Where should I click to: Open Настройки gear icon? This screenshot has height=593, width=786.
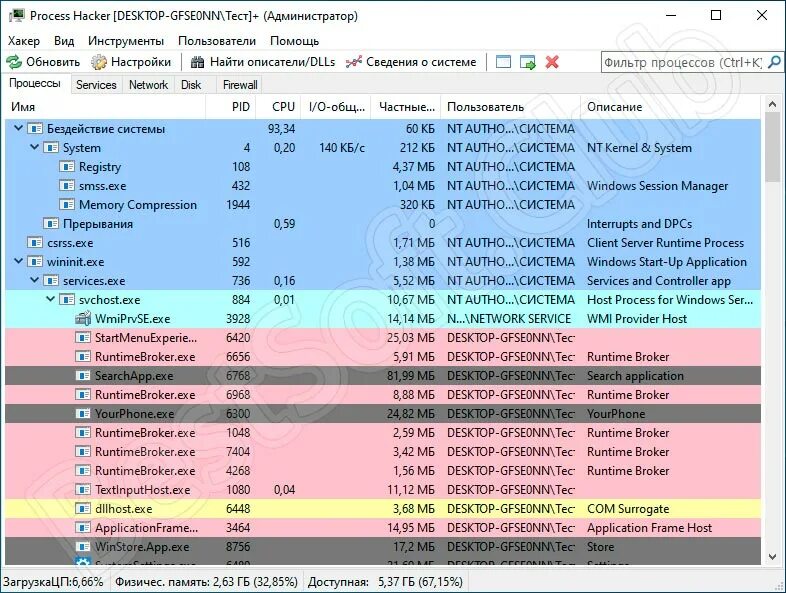click(99, 62)
